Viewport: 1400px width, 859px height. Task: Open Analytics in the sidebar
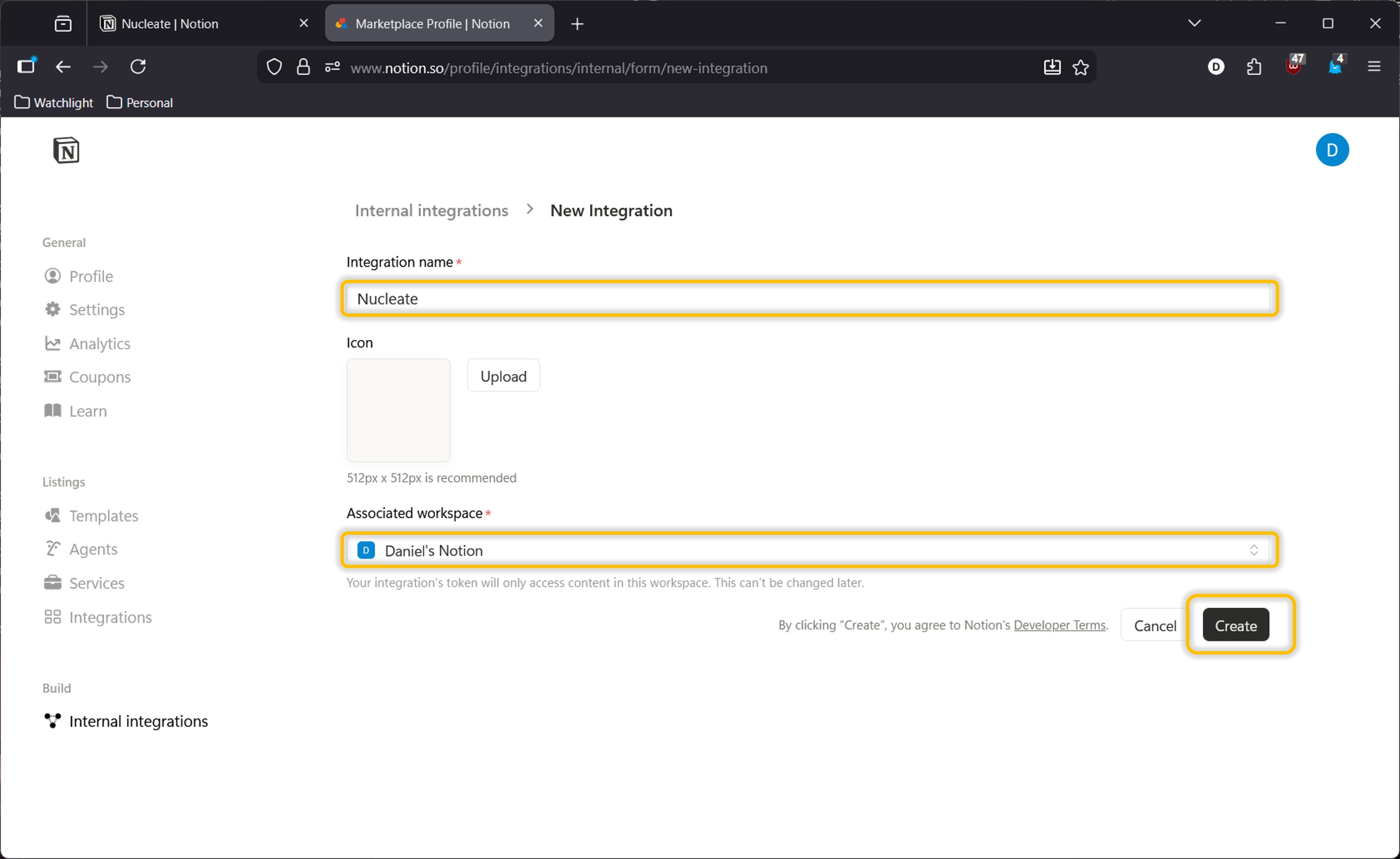(x=99, y=343)
